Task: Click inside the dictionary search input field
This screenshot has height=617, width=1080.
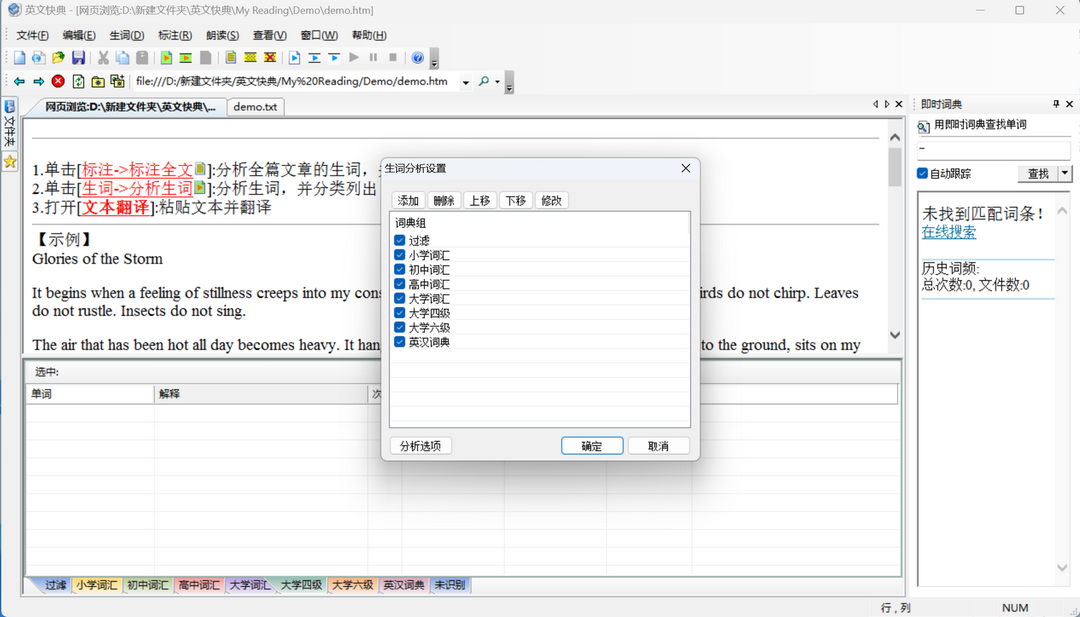Action: (x=990, y=150)
